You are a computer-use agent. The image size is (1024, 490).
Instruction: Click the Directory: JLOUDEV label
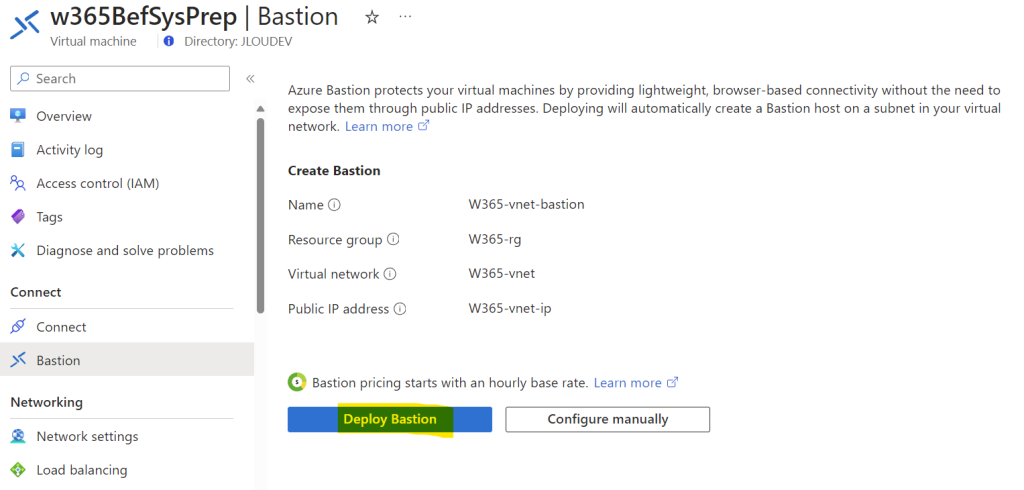coord(238,41)
